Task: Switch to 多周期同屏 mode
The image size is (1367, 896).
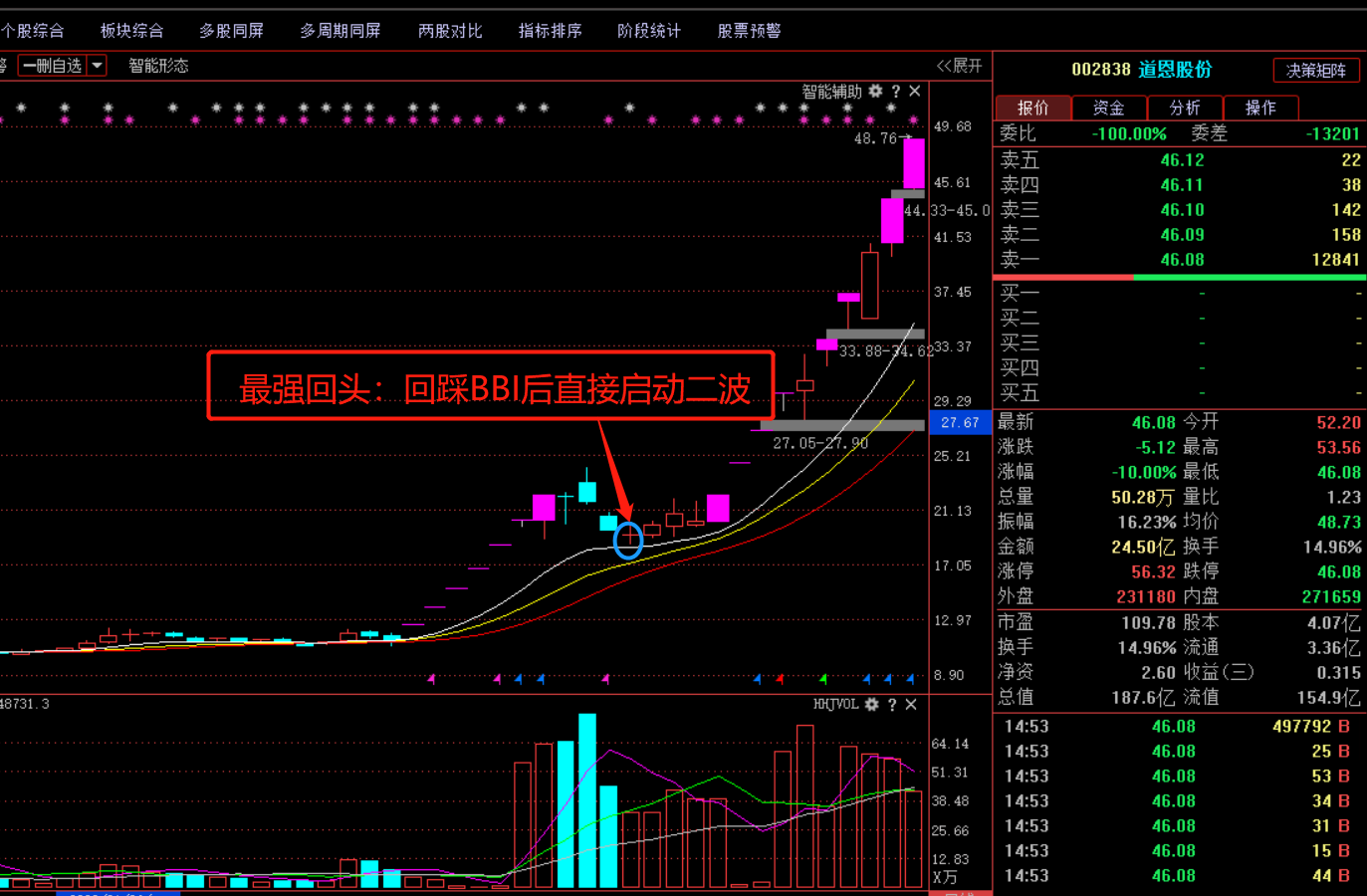Action: pos(341,31)
